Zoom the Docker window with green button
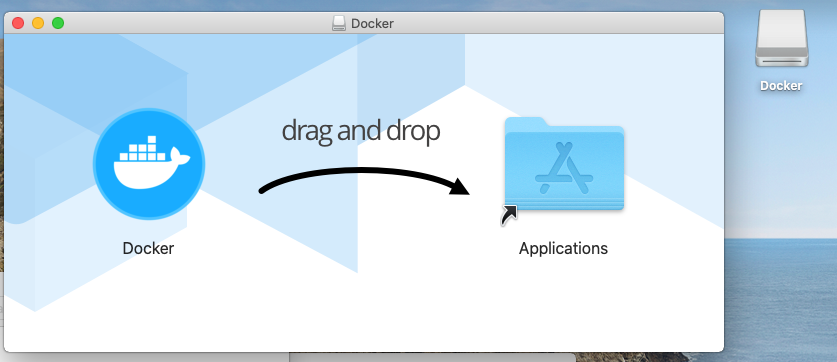The width and height of the screenshot is (837, 362). tap(58, 23)
